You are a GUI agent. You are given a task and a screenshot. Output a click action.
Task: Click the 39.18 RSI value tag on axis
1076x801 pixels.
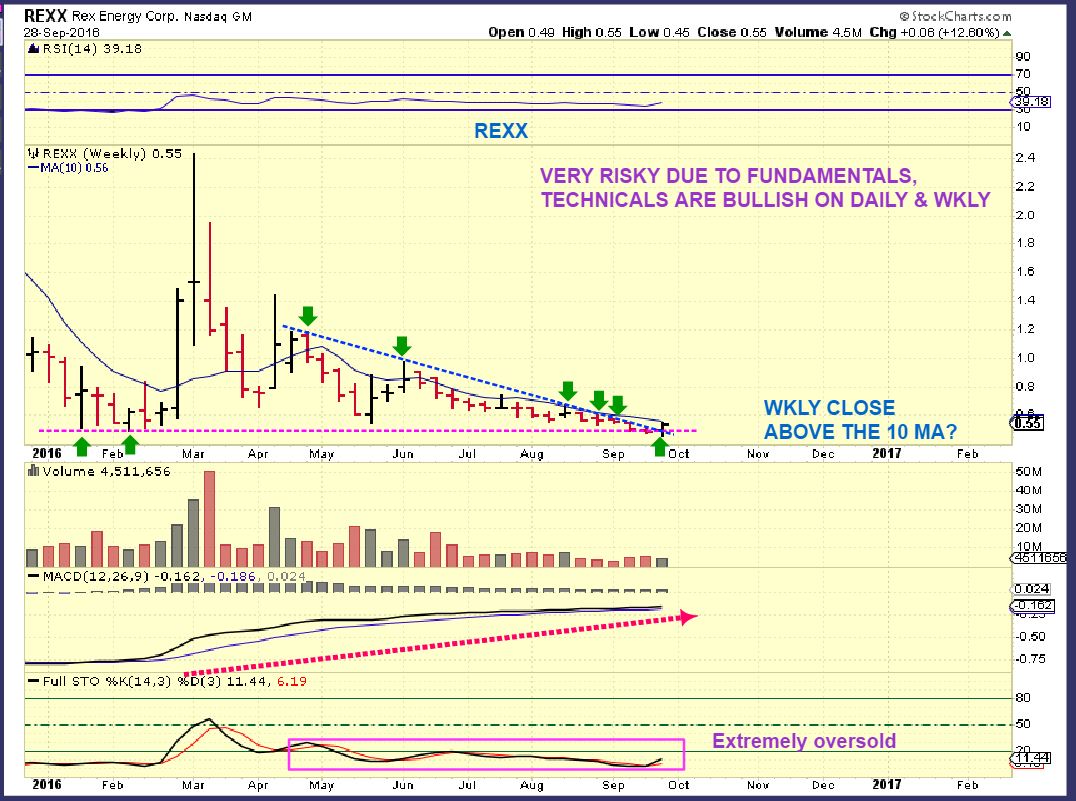(x=1031, y=102)
